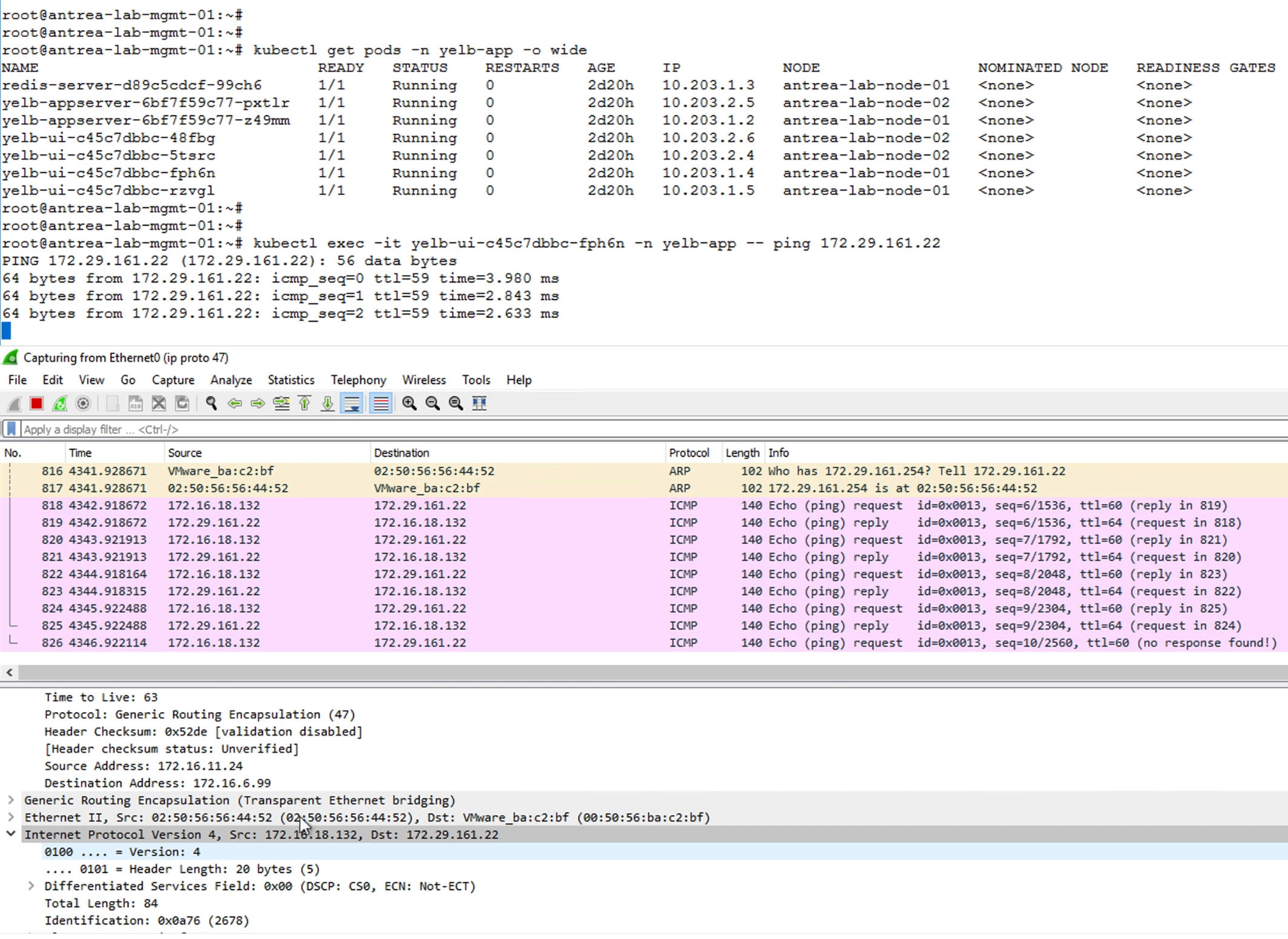
Task: Zoom in on packet text
Action: [x=409, y=404]
